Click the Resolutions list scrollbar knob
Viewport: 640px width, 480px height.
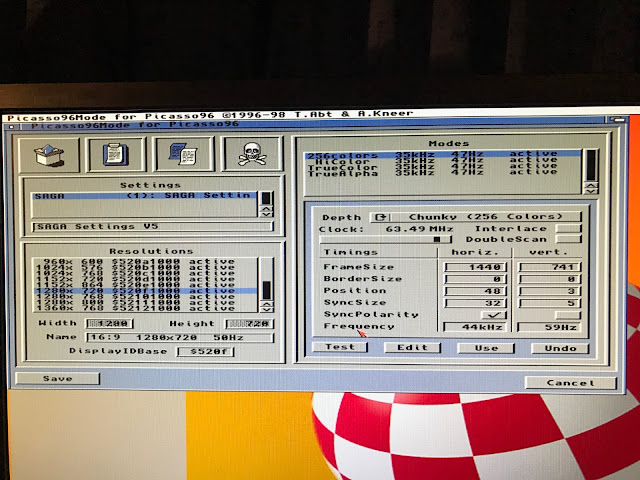267,290
